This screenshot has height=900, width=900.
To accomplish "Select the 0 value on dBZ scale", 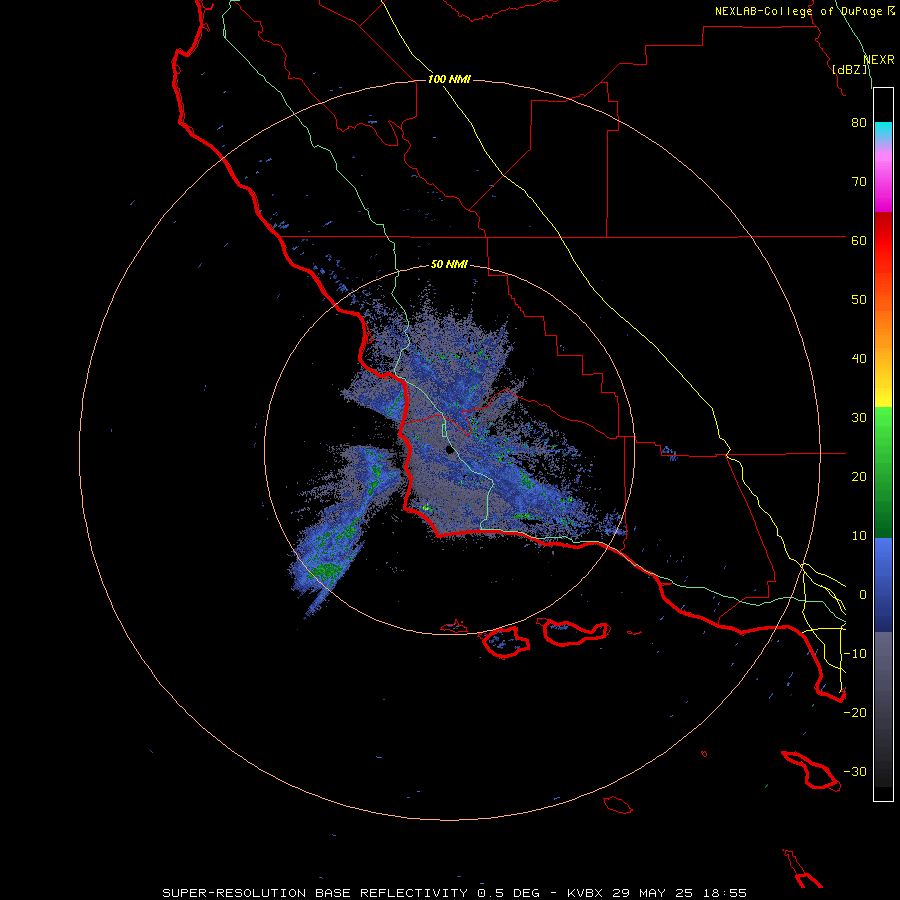I will pyautogui.click(x=863, y=595).
